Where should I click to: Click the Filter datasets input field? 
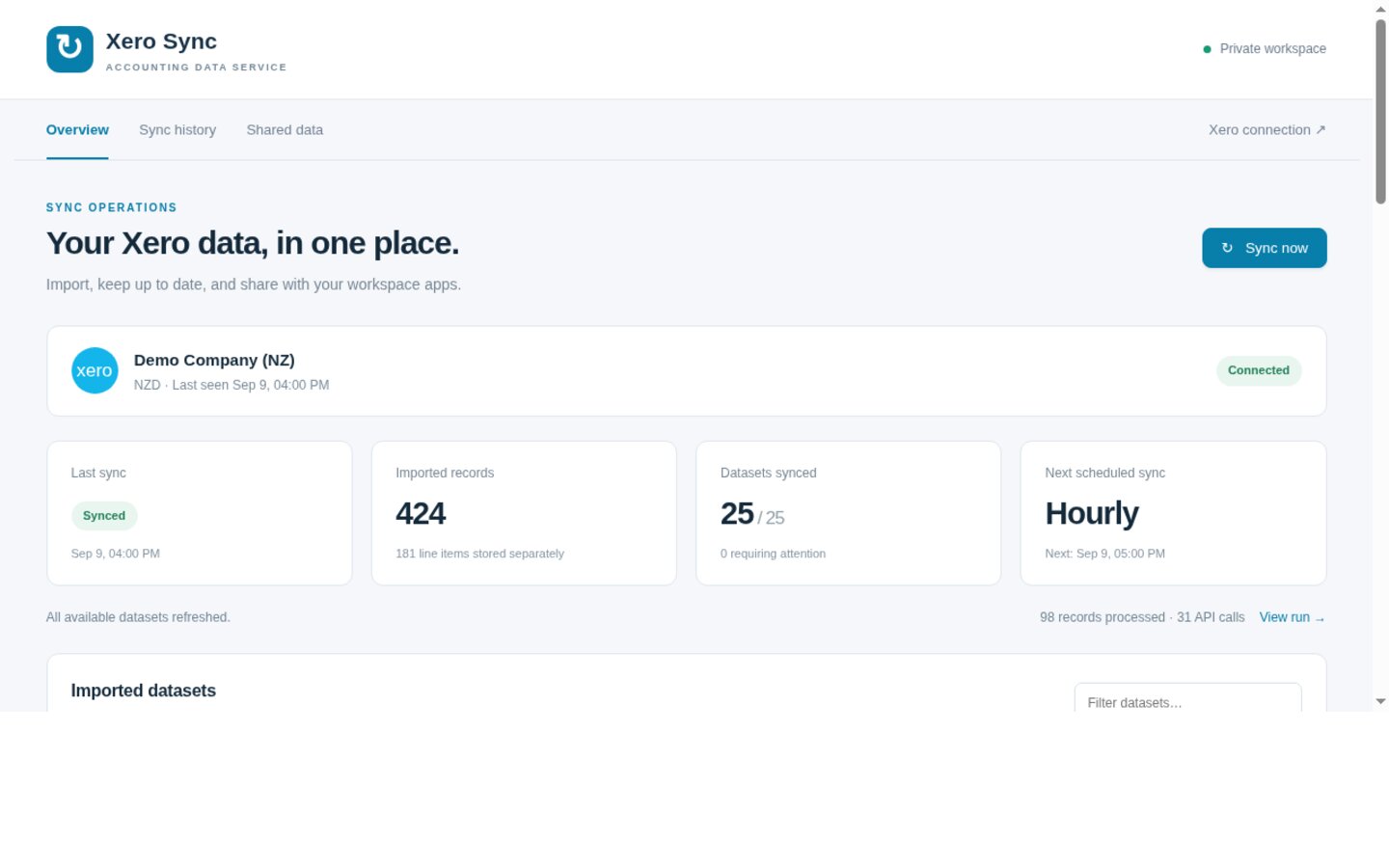pos(1188,698)
